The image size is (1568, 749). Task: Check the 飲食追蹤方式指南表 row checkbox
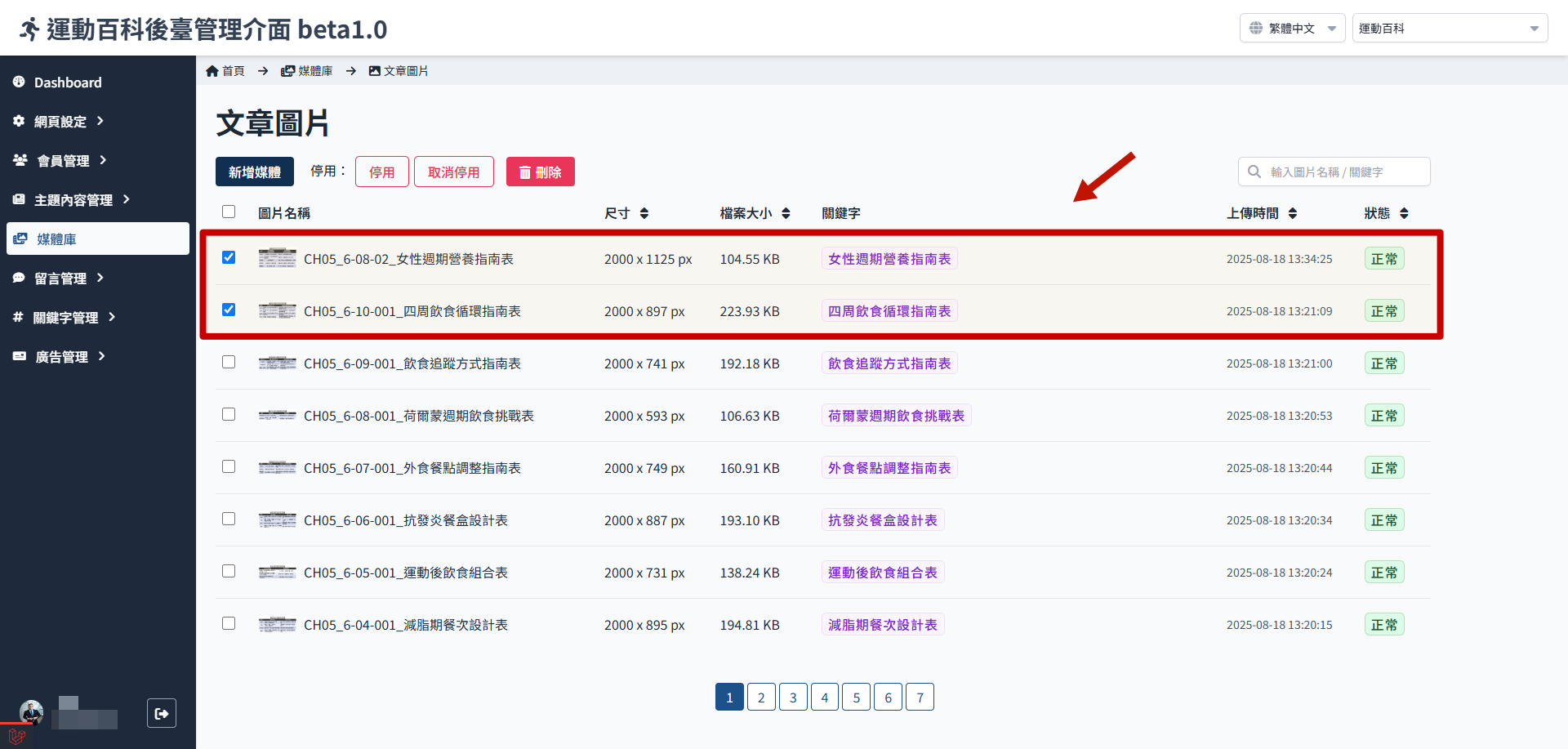pos(229,362)
